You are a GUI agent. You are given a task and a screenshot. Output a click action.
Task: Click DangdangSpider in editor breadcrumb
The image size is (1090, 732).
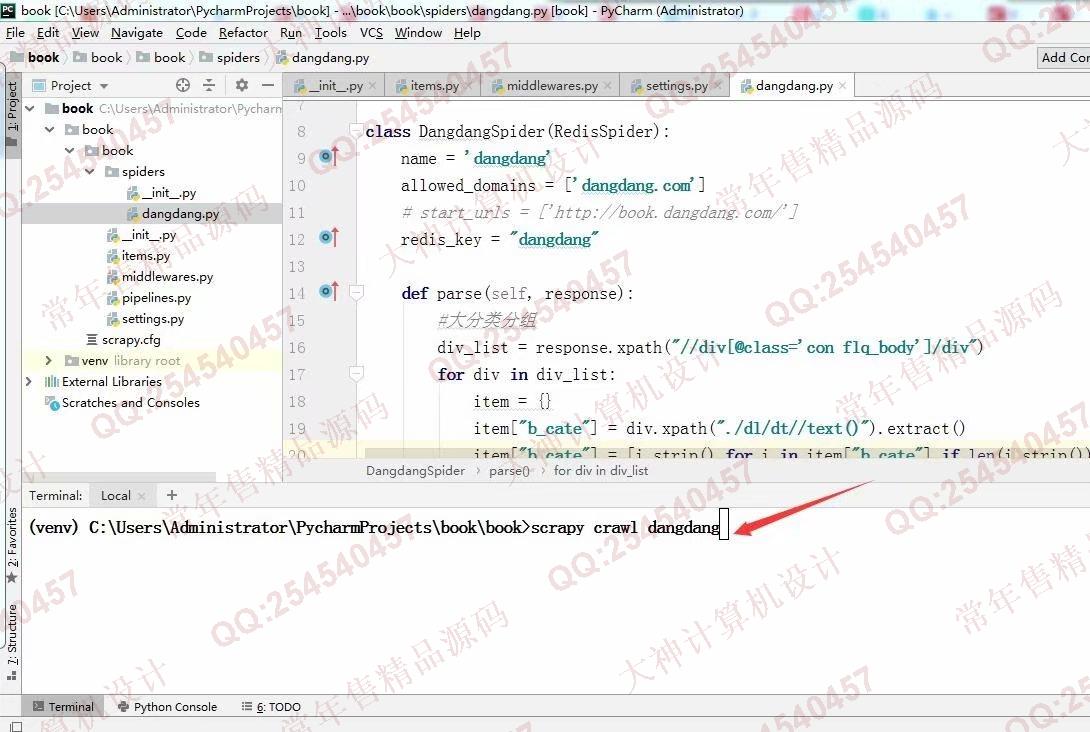coord(415,471)
